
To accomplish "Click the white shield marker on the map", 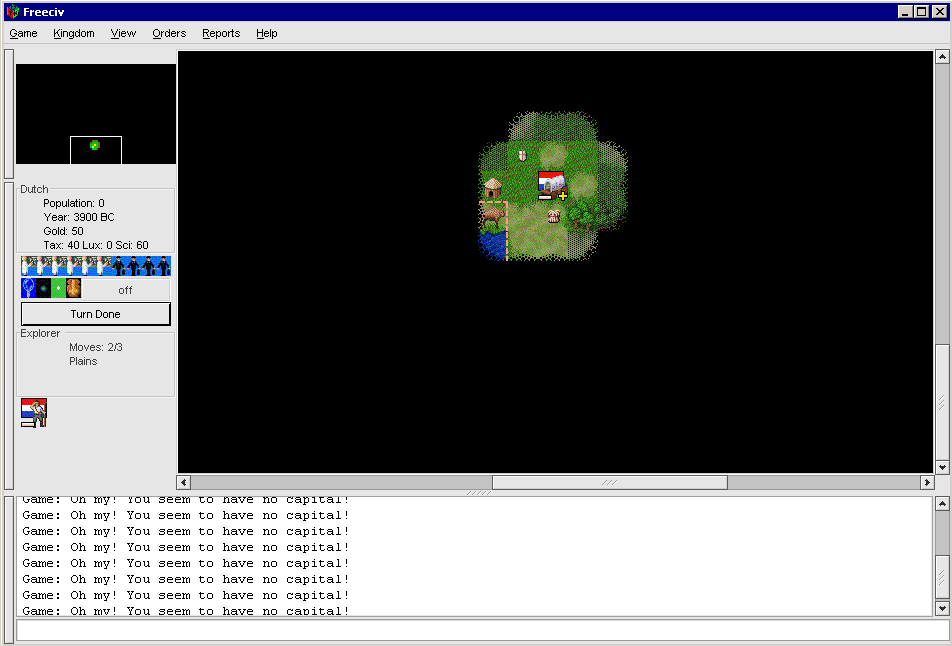I will point(522,156).
